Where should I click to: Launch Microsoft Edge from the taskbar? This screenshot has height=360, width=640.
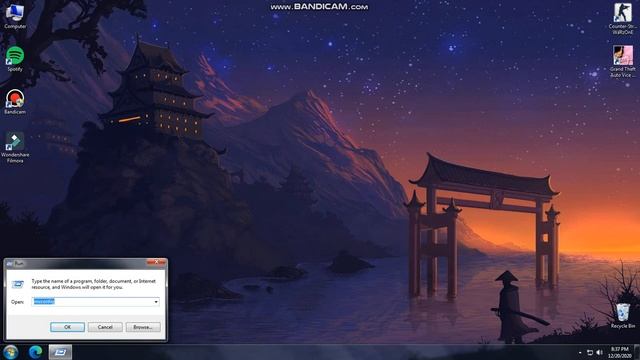coord(36,352)
